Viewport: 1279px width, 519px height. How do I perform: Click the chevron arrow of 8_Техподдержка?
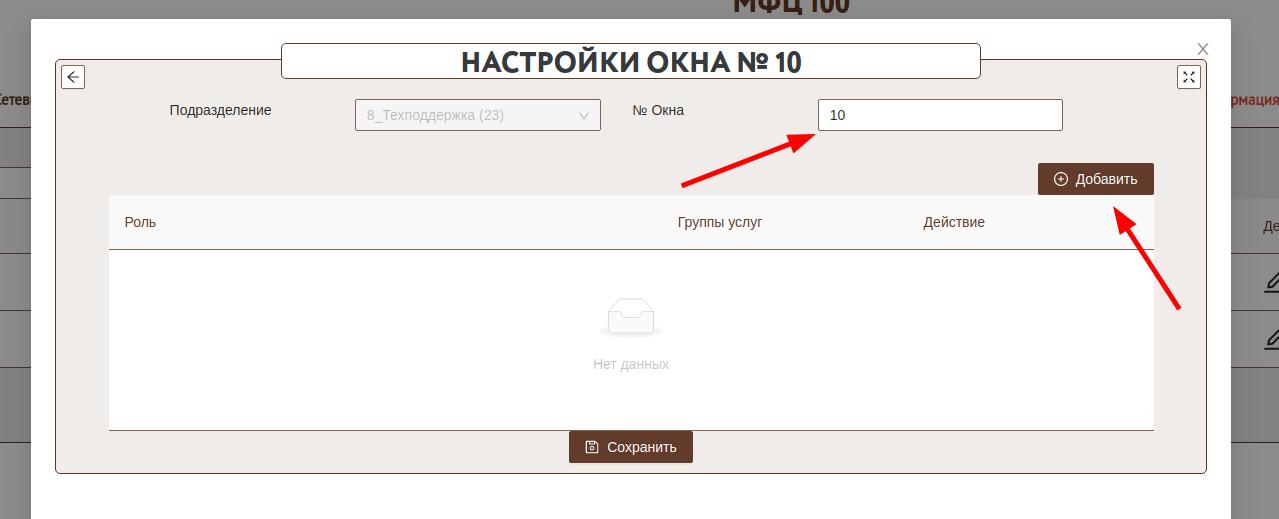point(584,116)
